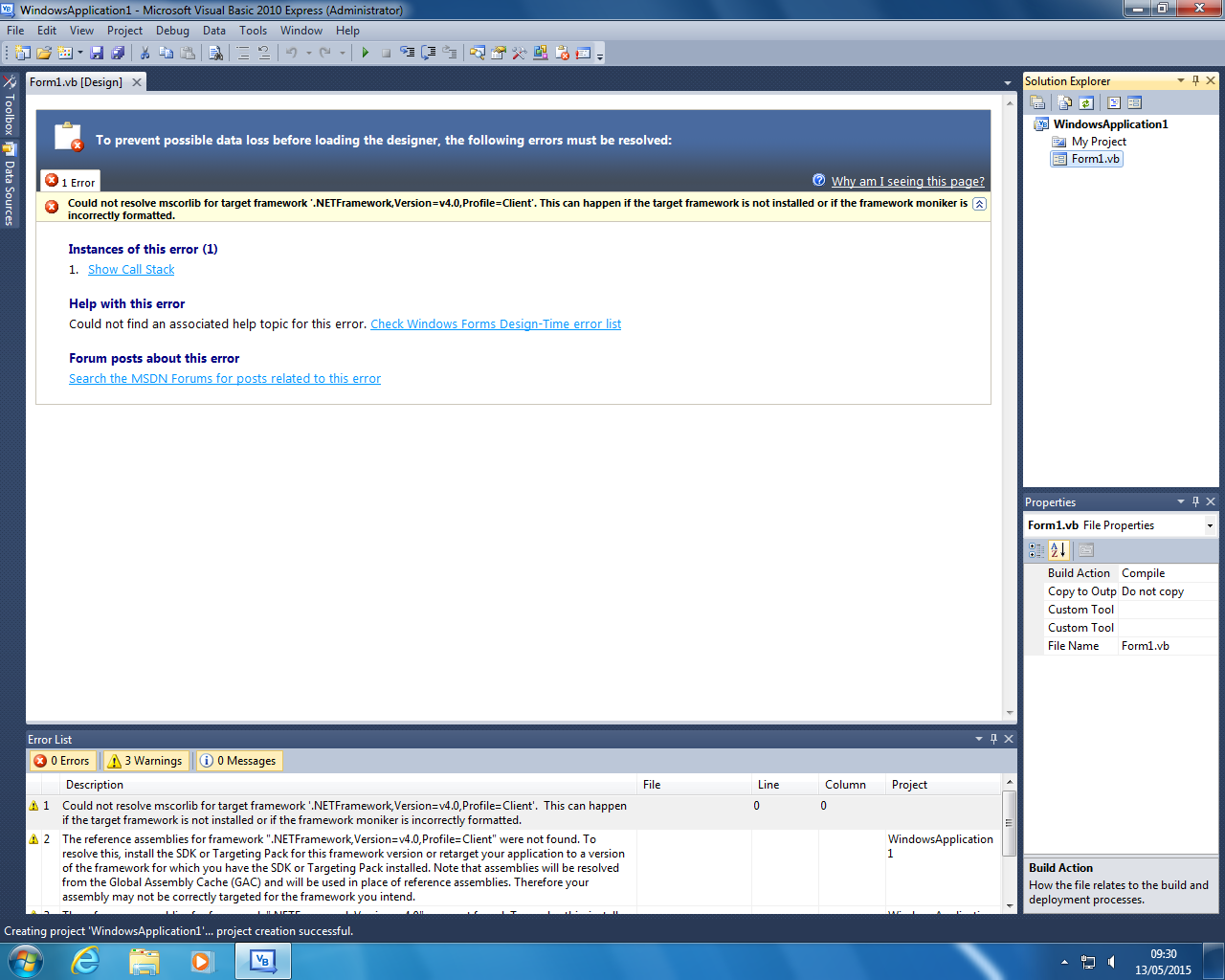
Task: Open the Undo history dropdown arrow
Action: (x=308, y=53)
